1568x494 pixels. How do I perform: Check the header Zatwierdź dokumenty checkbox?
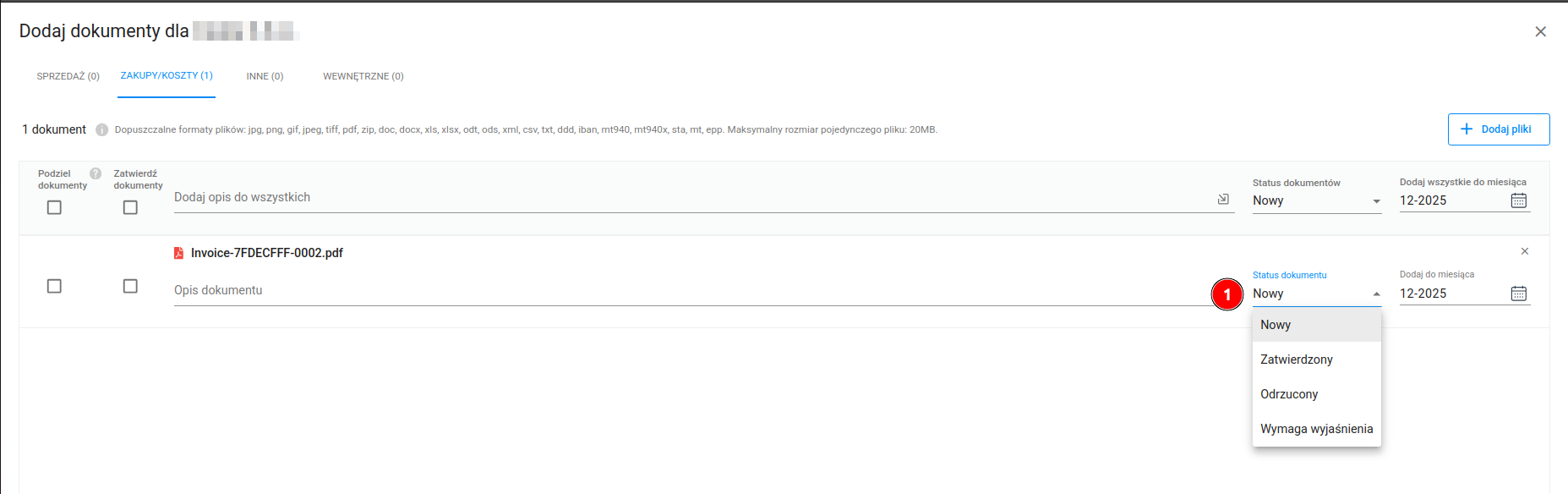tap(130, 207)
